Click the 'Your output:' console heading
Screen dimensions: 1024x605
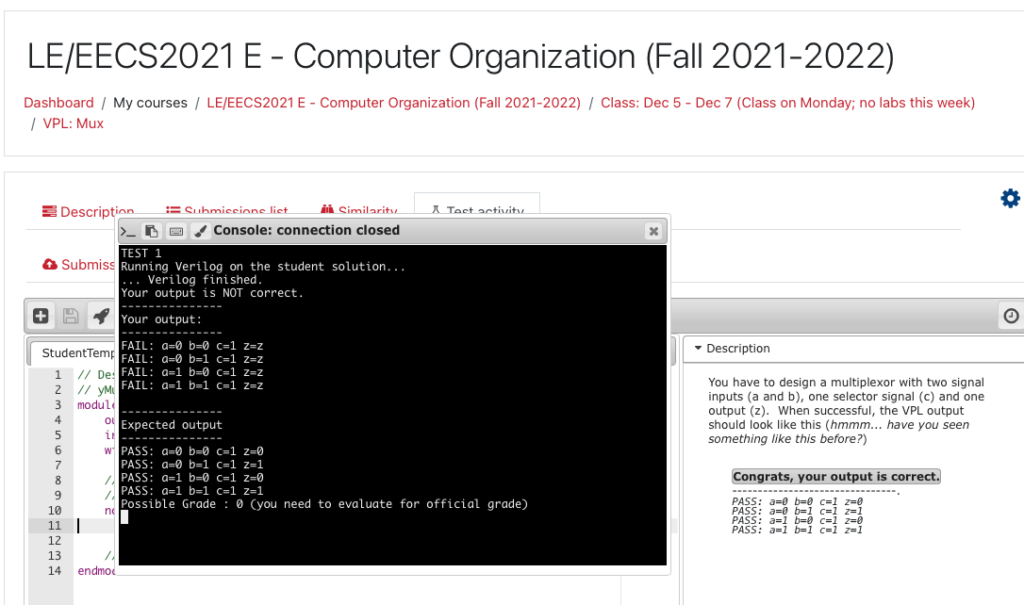point(161,319)
